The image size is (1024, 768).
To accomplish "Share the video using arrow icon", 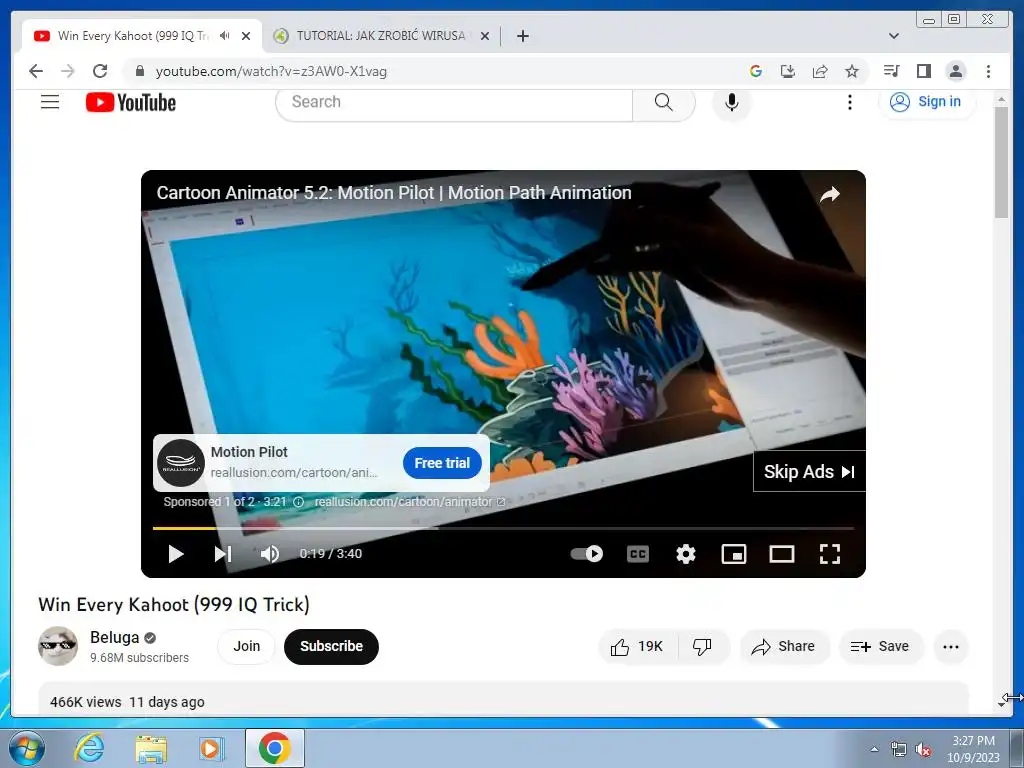I will (829, 194).
